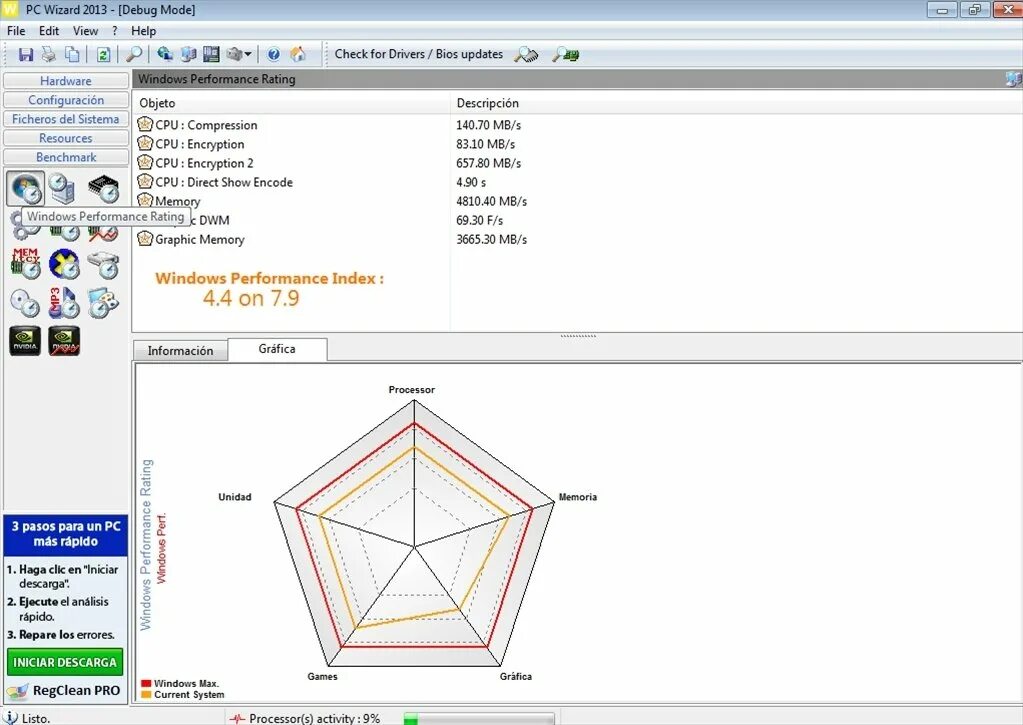This screenshot has width=1023, height=725.
Task: Open the Resources section
Action: click(x=65, y=138)
